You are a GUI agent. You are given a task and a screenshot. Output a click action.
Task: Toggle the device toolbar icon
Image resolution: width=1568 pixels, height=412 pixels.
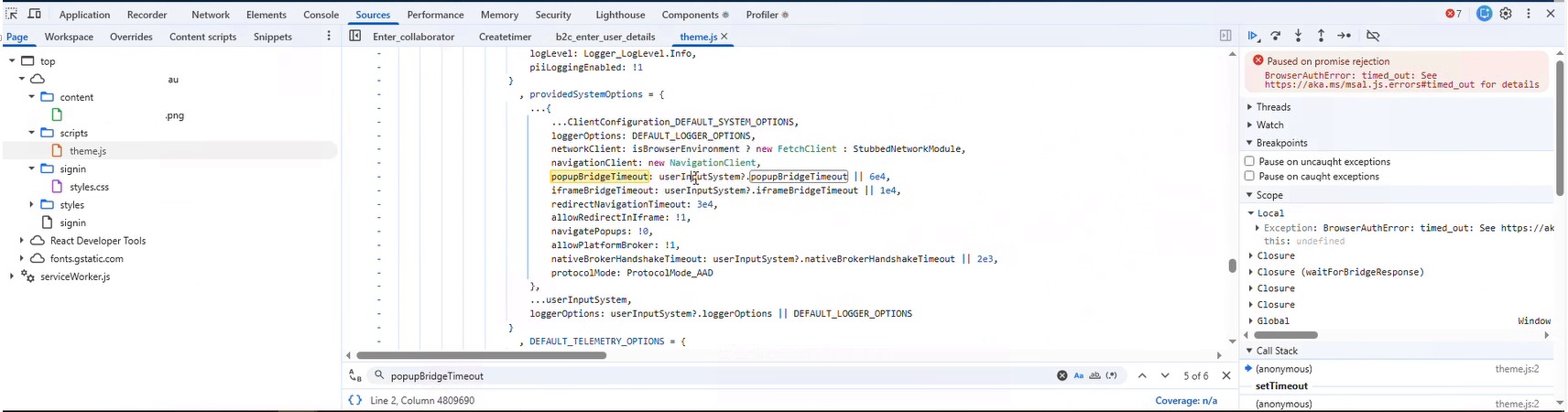(x=35, y=14)
